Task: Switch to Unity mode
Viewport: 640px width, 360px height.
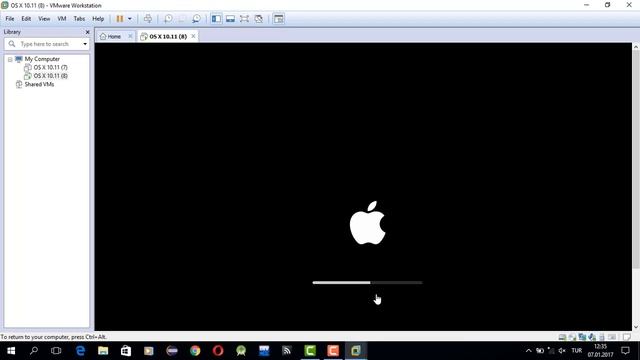Action: (x=258, y=19)
